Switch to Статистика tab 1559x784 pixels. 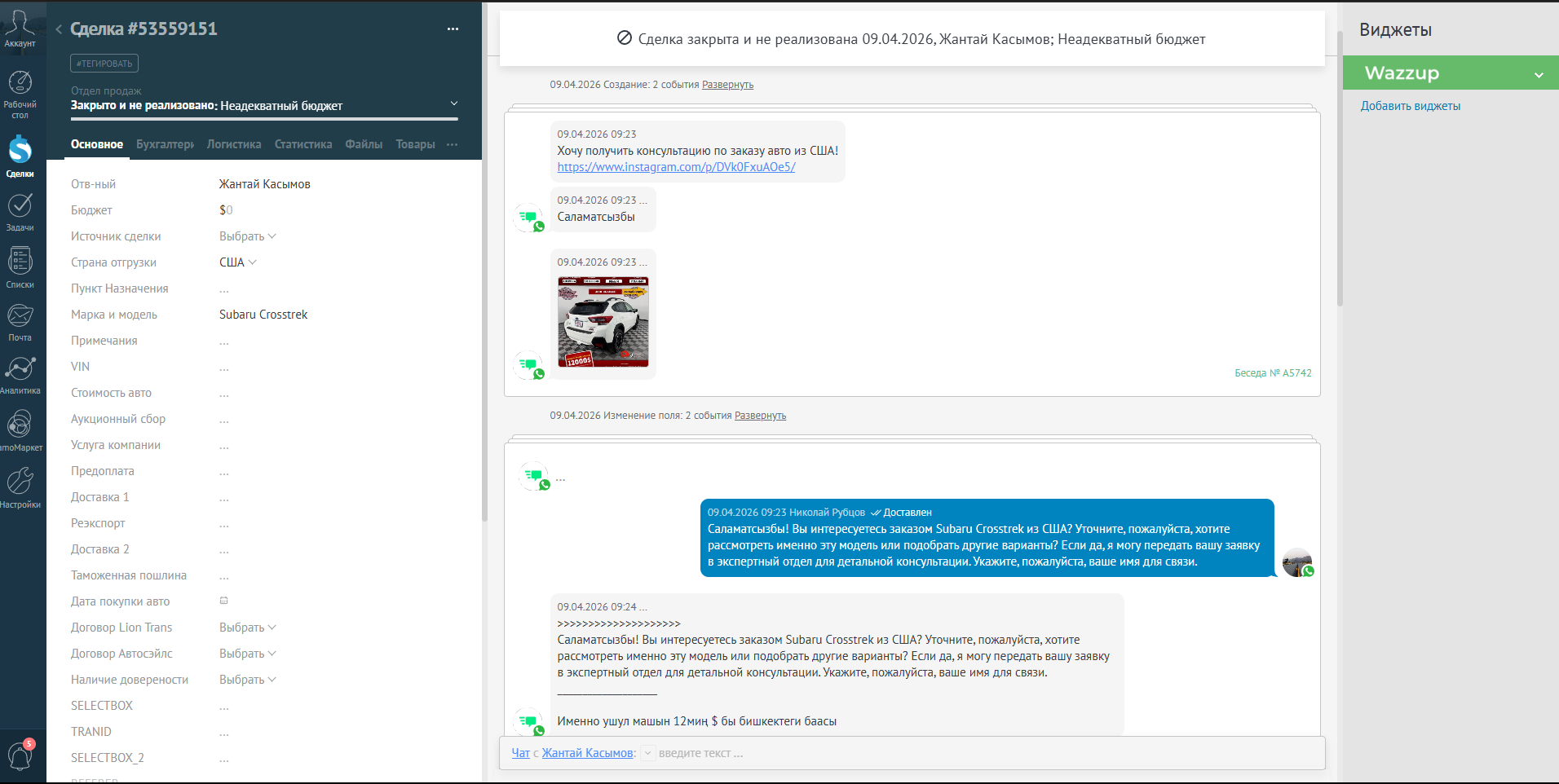[x=303, y=144]
